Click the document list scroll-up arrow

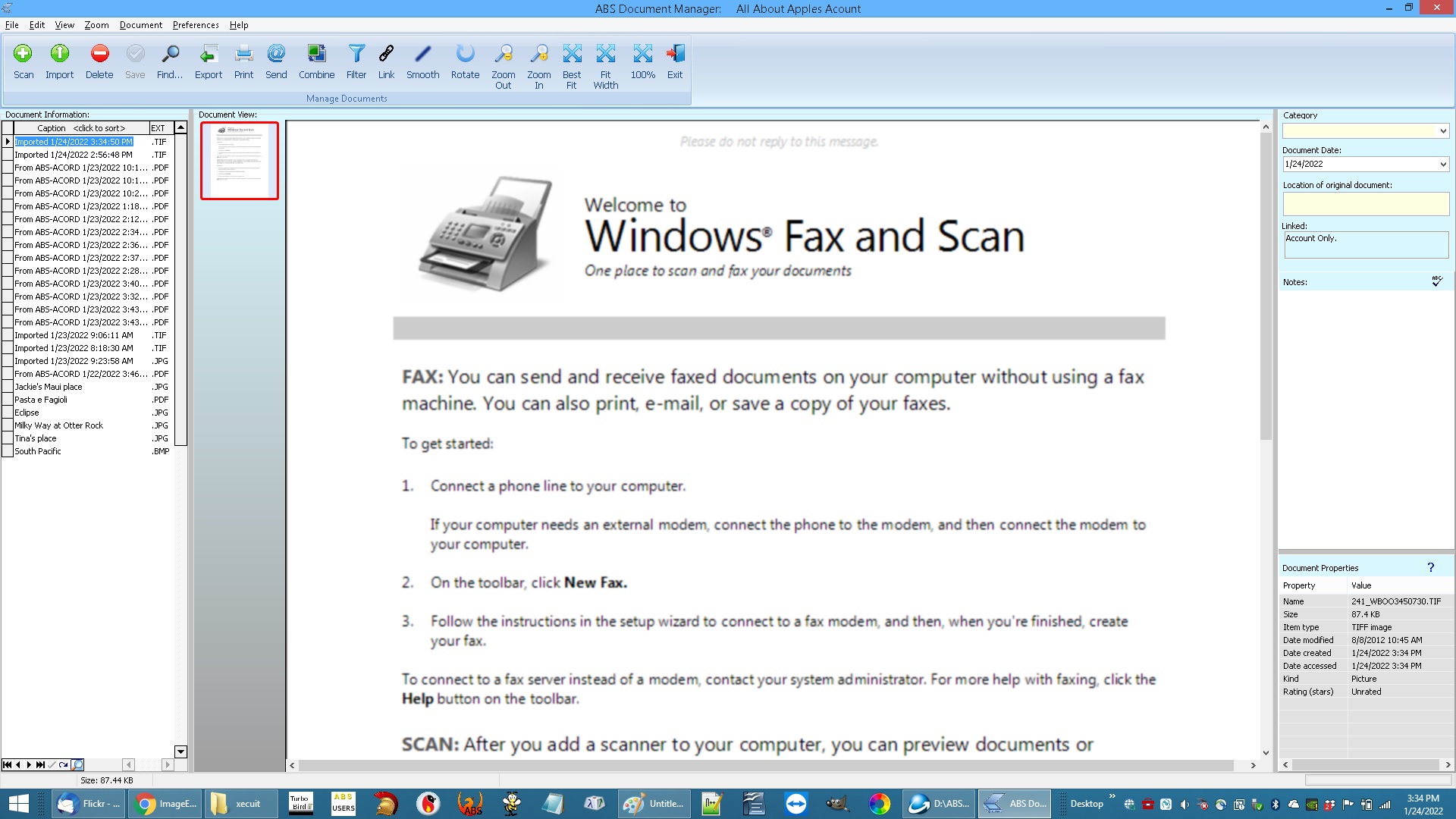(x=180, y=127)
